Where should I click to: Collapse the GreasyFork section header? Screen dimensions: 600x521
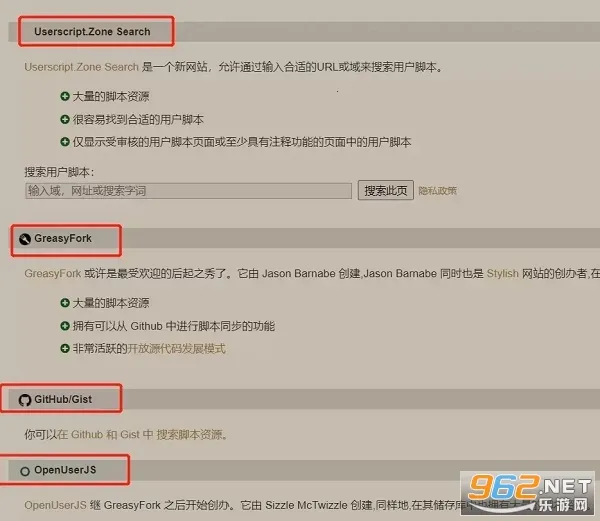pos(62,239)
